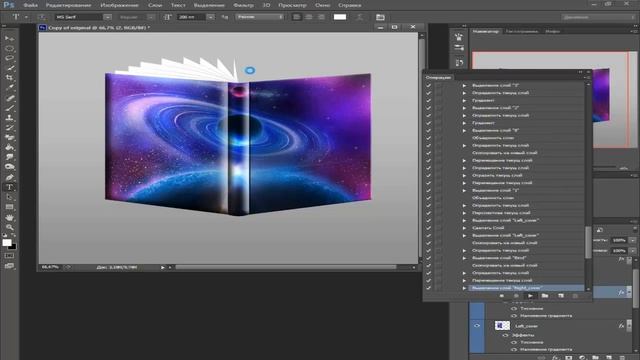640x360 pixels.
Task: Open the Слои menu
Action: [x=155, y=5]
